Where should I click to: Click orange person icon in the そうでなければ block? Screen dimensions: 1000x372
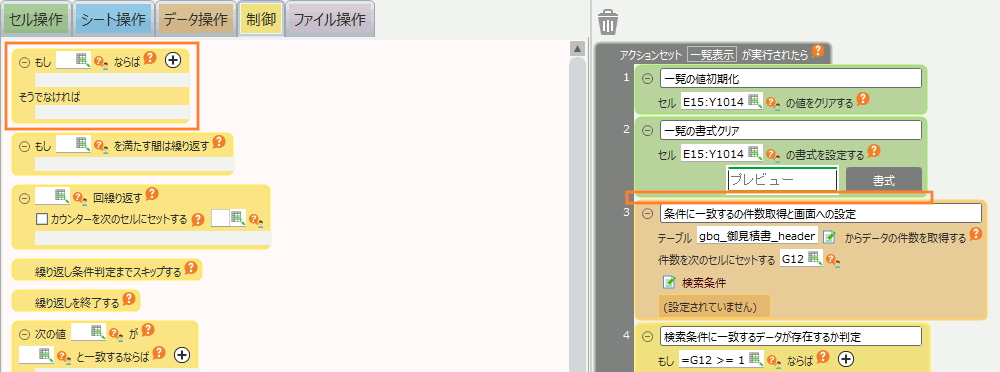[101, 61]
